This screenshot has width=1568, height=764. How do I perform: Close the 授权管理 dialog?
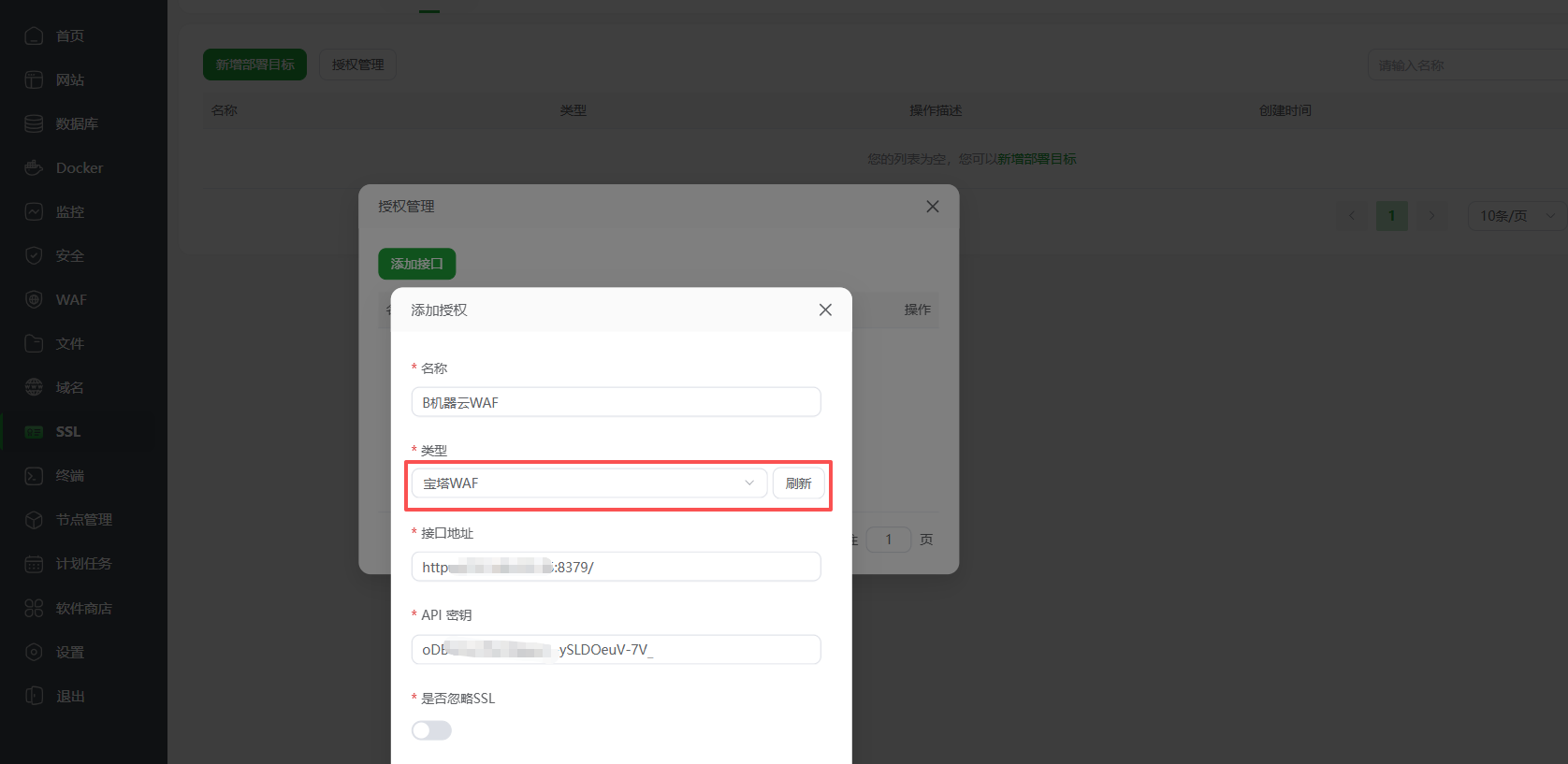tap(933, 207)
